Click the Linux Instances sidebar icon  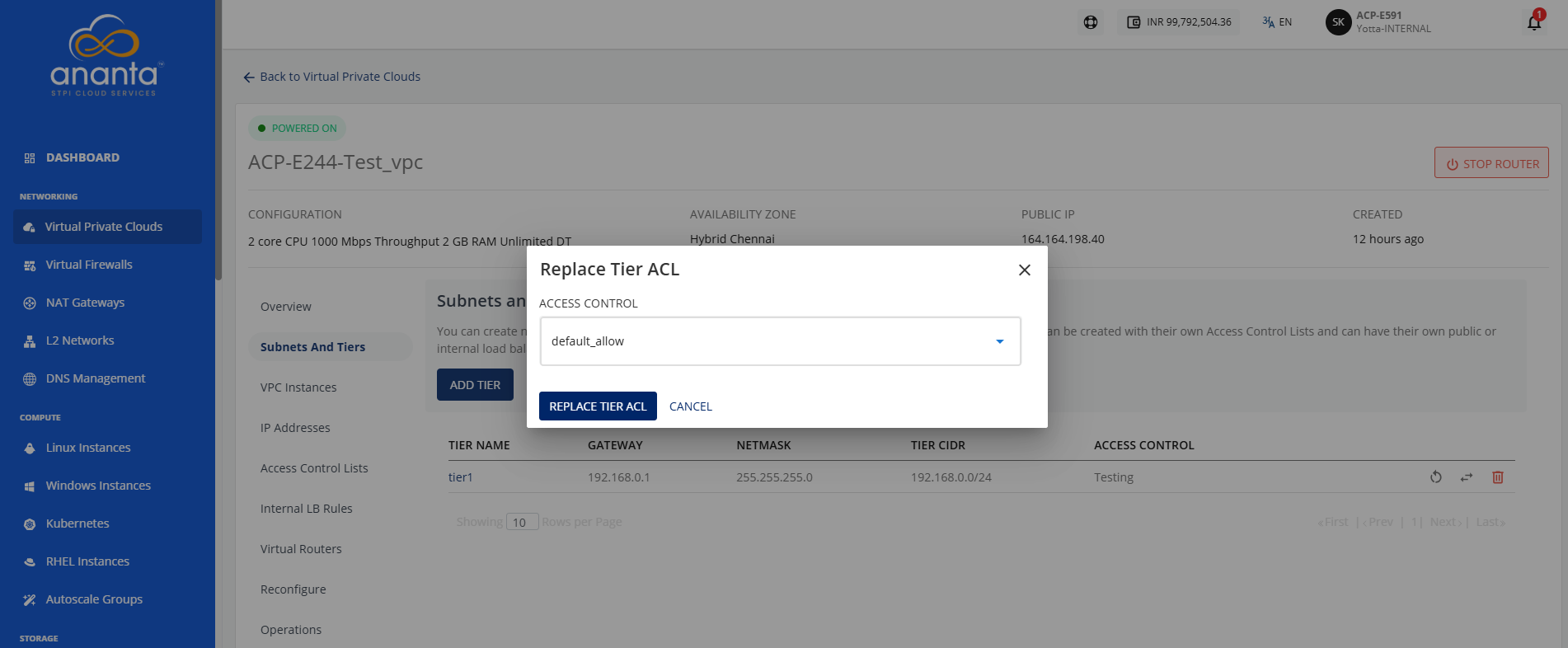(x=30, y=448)
